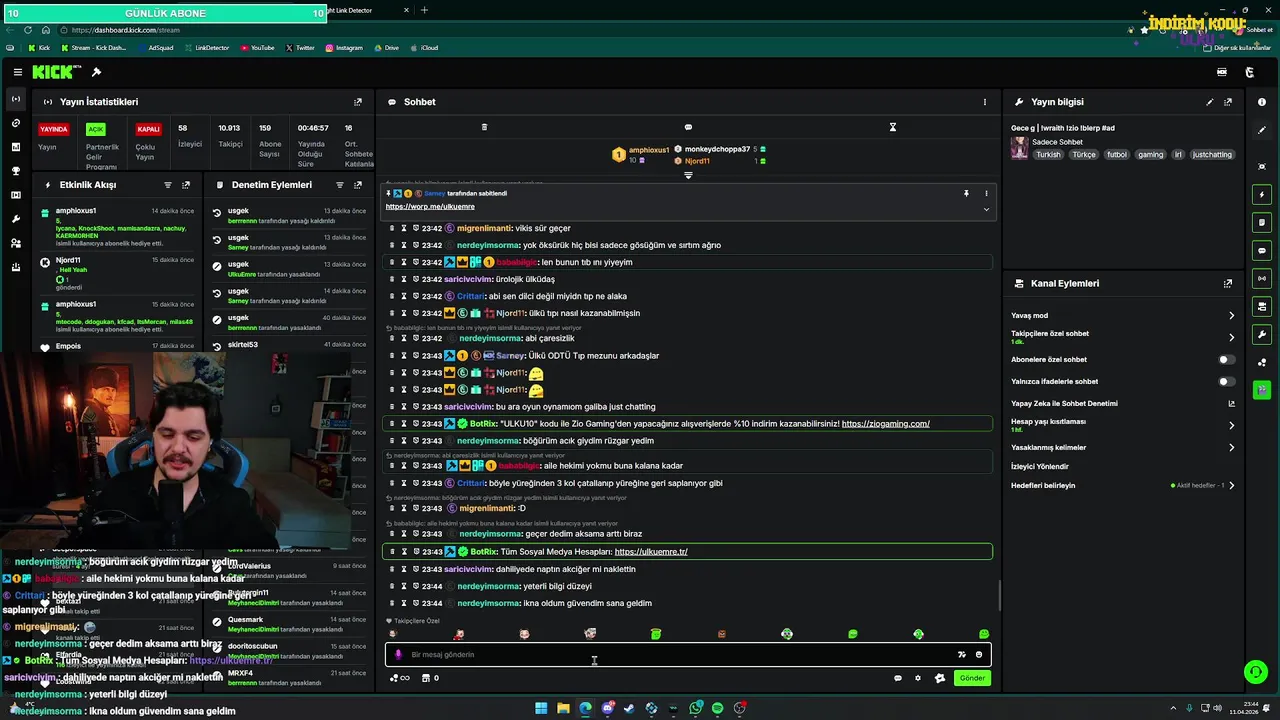1280x720 pixels.
Task: Click the Gönder send button
Action: click(x=972, y=678)
